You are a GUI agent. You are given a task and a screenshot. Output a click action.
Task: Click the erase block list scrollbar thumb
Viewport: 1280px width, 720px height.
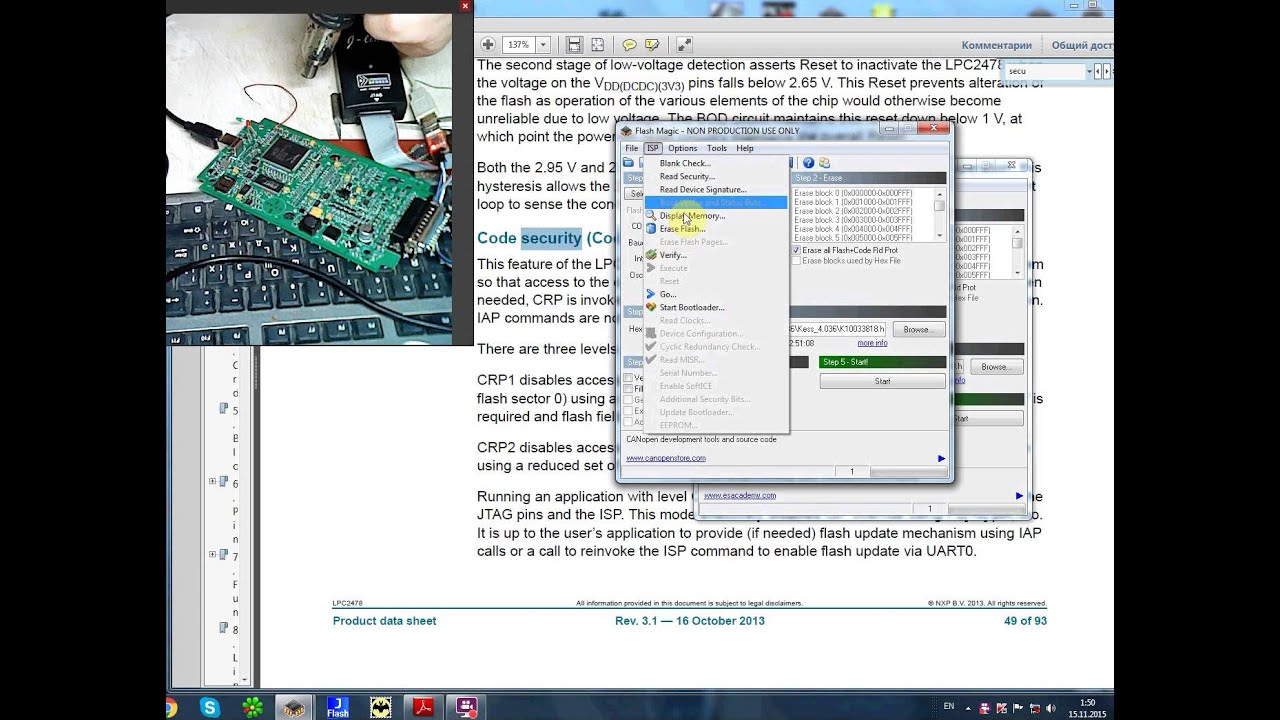click(939, 205)
